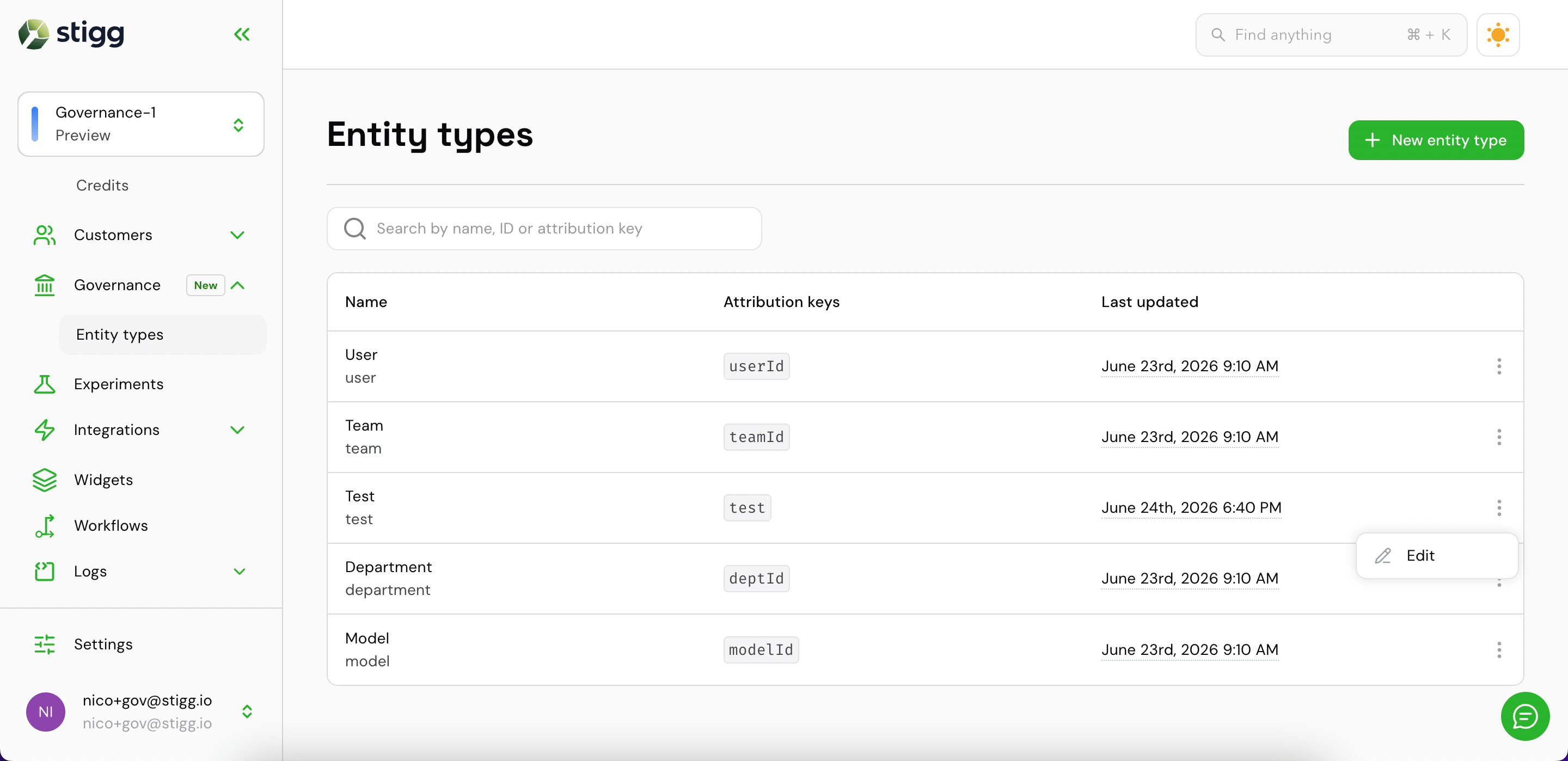Open the nico+gov@stigg.io account menu chevron

pos(247,711)
